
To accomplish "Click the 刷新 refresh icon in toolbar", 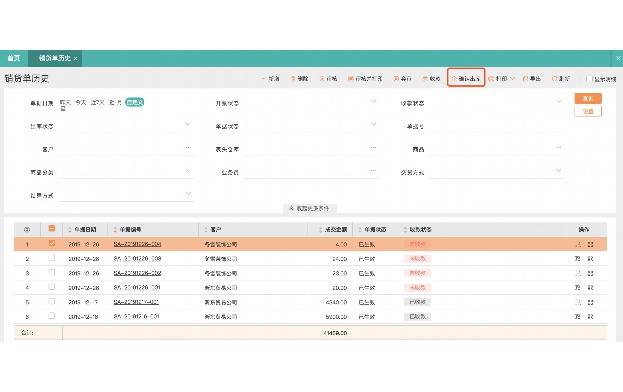I will click(554, 79).
